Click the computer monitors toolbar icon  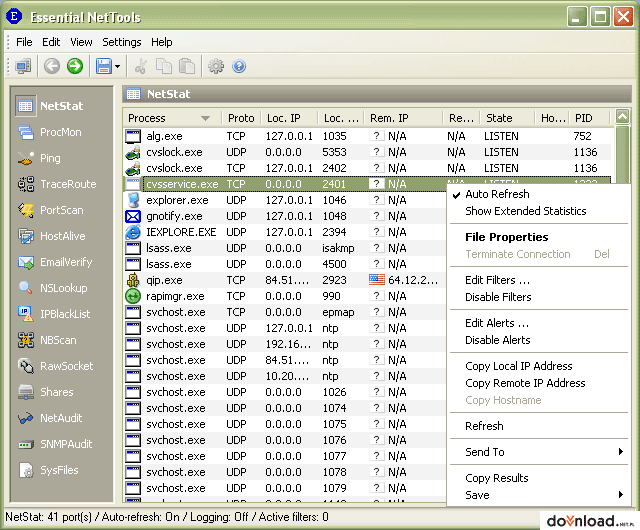[x=23, y=66]
